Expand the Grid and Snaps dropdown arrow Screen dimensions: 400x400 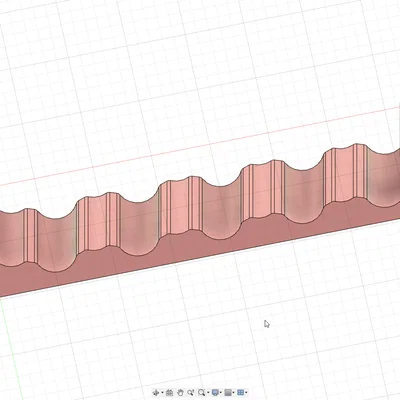coord(233,392)
